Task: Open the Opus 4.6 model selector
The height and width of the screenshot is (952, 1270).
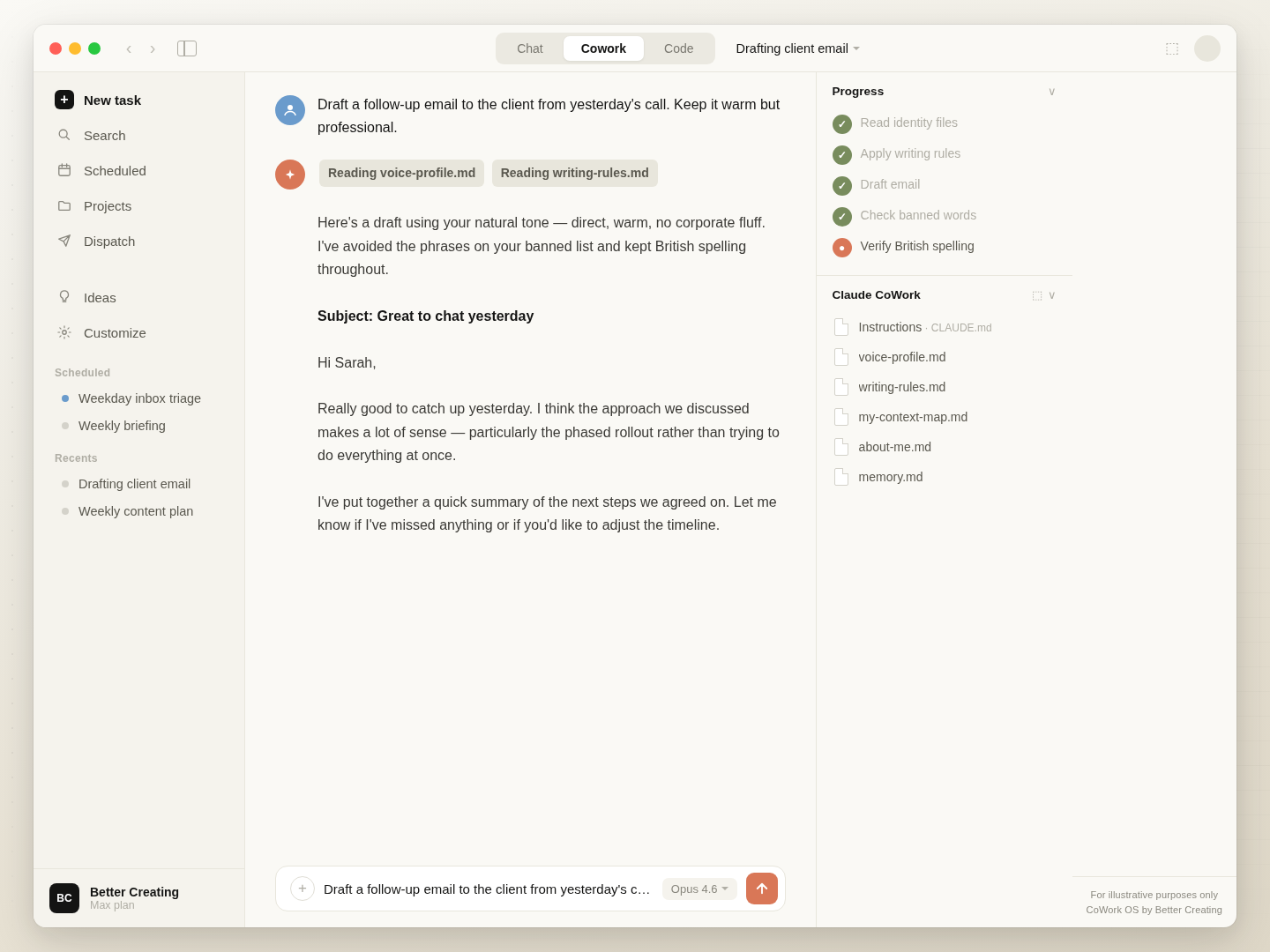Action: (699, 889)
